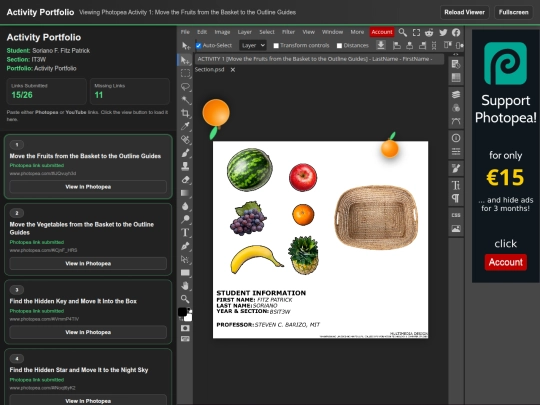Open the Properties panel
The image size is (540, 405).
click(456, 152)
